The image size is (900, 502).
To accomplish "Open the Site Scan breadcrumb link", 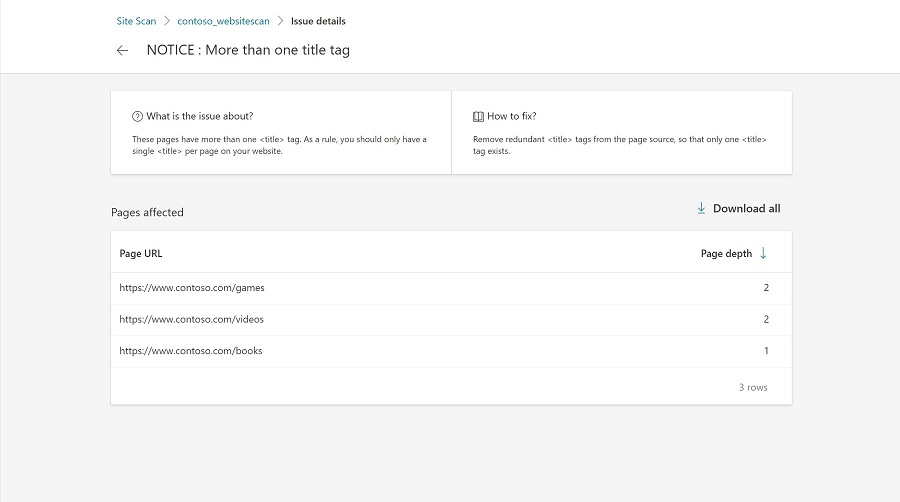I will click(x=136, y=21).
